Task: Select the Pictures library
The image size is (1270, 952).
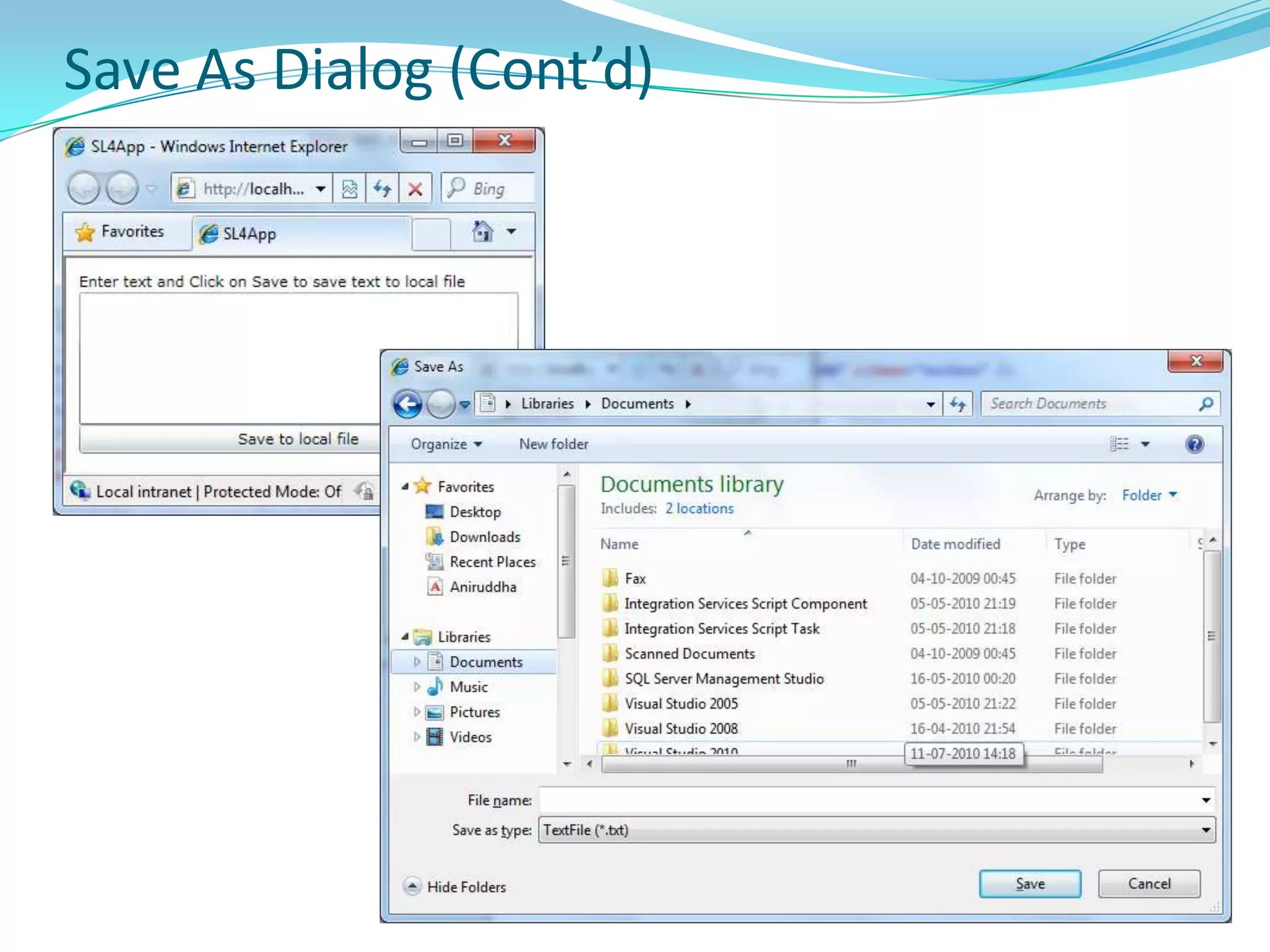Action: [x=474, y=712]
